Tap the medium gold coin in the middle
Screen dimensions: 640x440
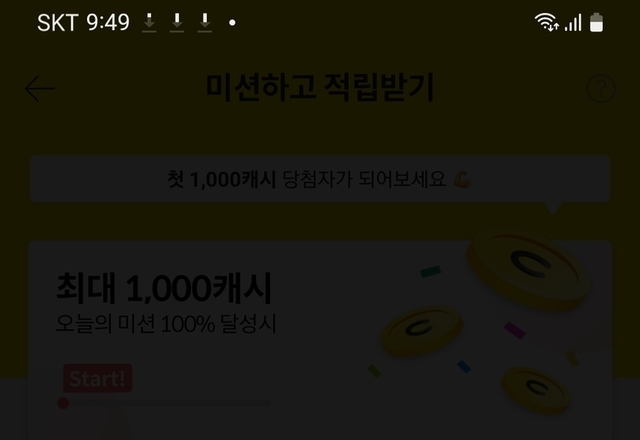coord(422,331)
